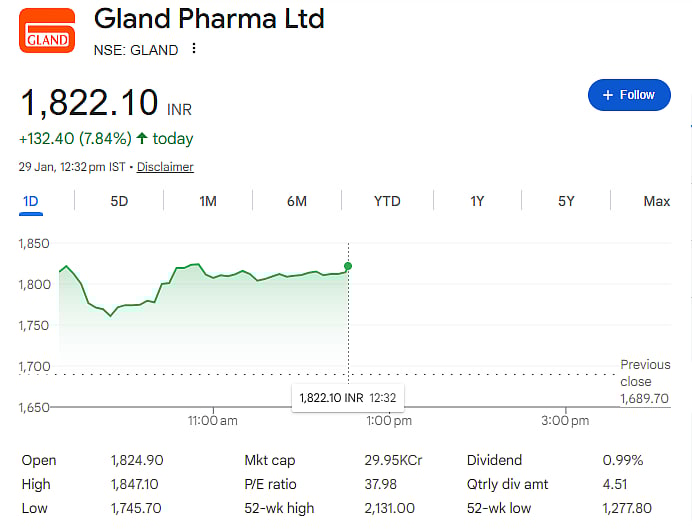This screenshot has width=692, height=531.
Task: Show the 6M chart range
Action: (x=297, y=201)
